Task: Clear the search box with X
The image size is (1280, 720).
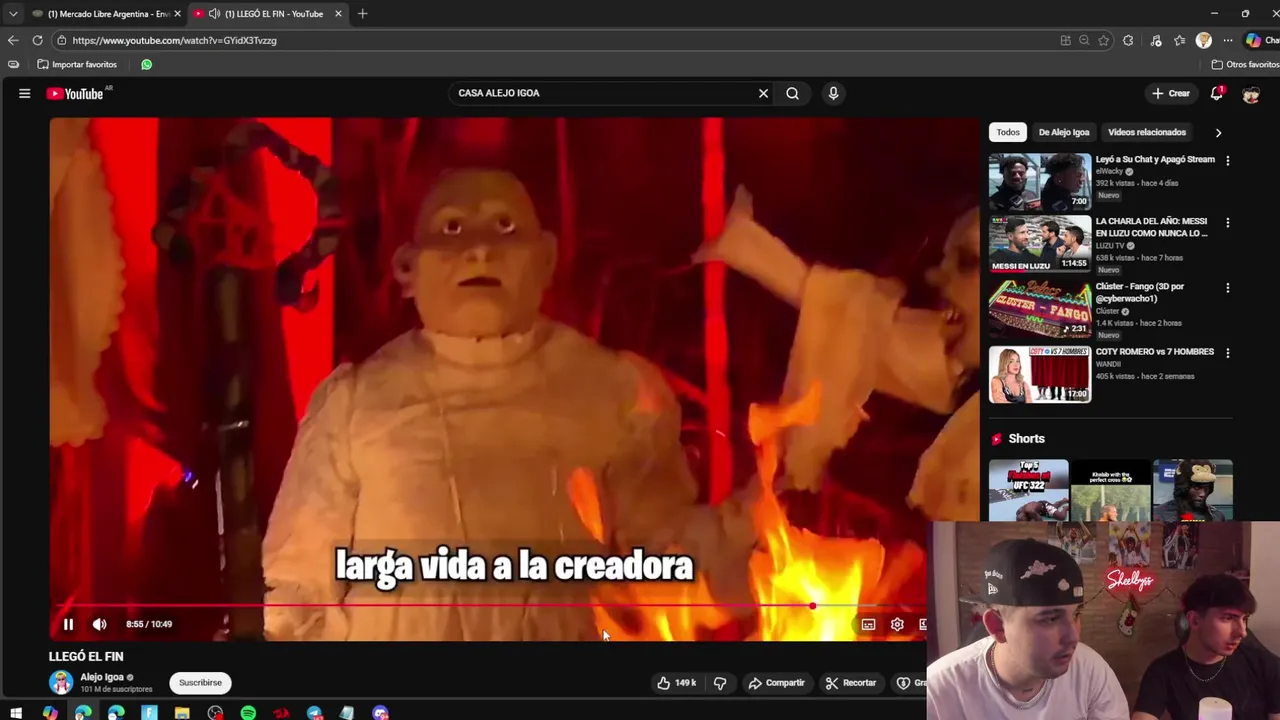Action: (763, 93)
